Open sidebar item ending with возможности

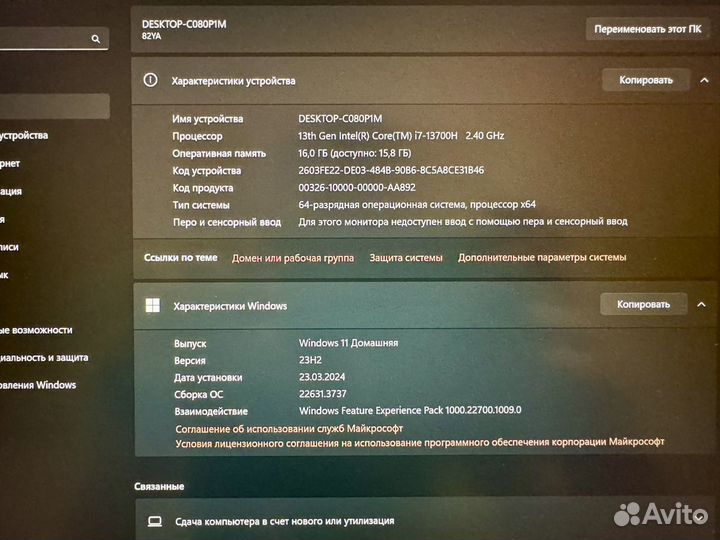click(36, 330)
